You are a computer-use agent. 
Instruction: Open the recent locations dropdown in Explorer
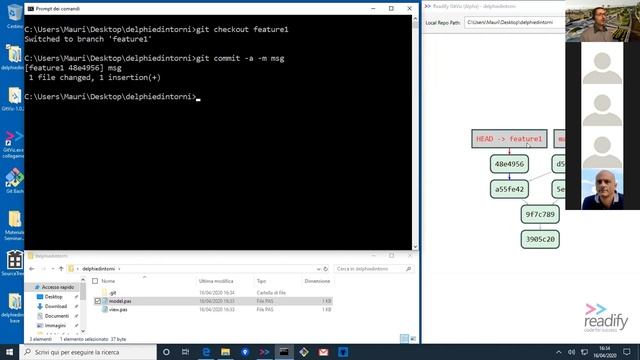pos(53,269)
